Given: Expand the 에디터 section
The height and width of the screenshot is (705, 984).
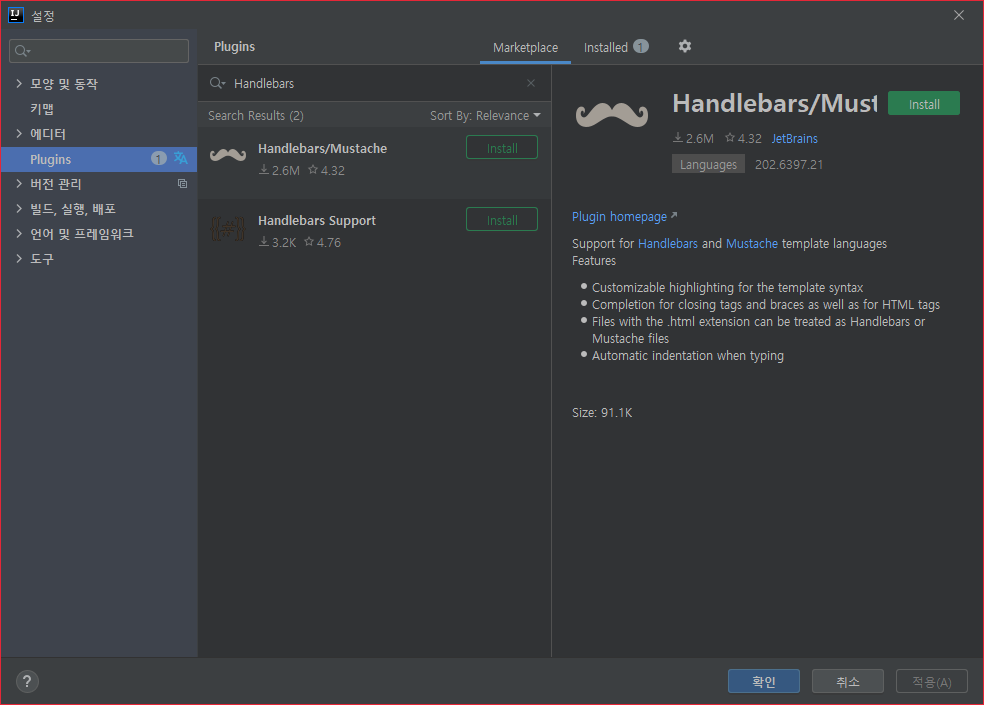Looking at the screenshot, I should click(x=19, y=133).
